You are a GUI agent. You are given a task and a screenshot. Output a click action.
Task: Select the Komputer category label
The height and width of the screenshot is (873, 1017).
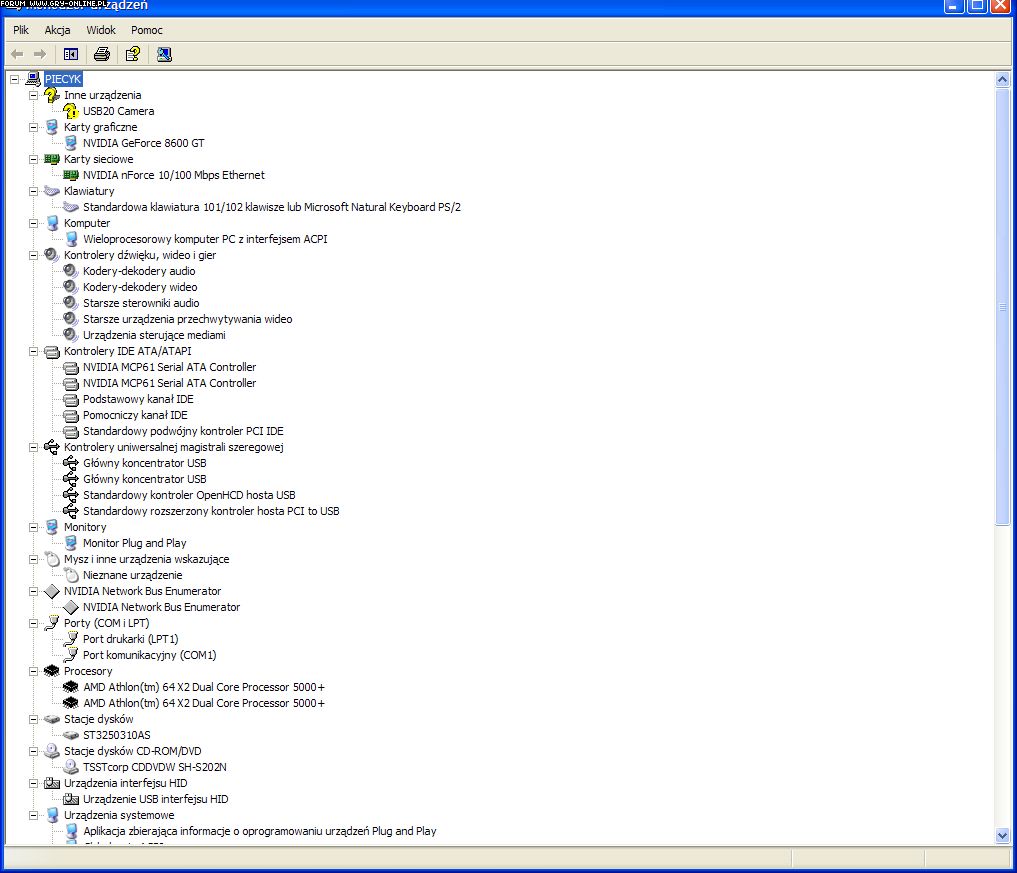pyautogui.click(x=87, y=223)
